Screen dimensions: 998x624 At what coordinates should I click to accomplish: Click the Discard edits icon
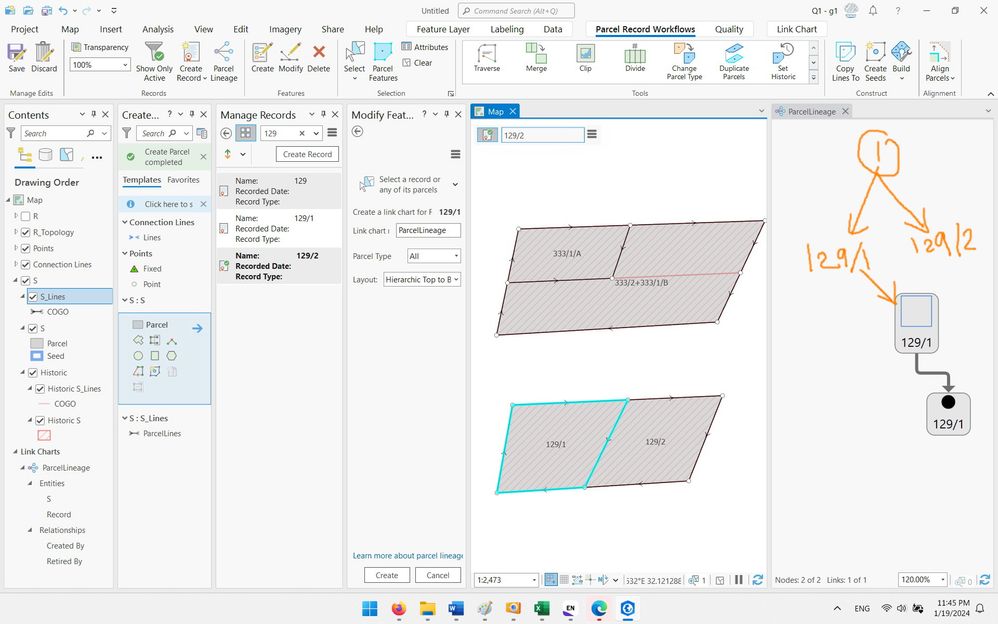click(x=44, y=57)
